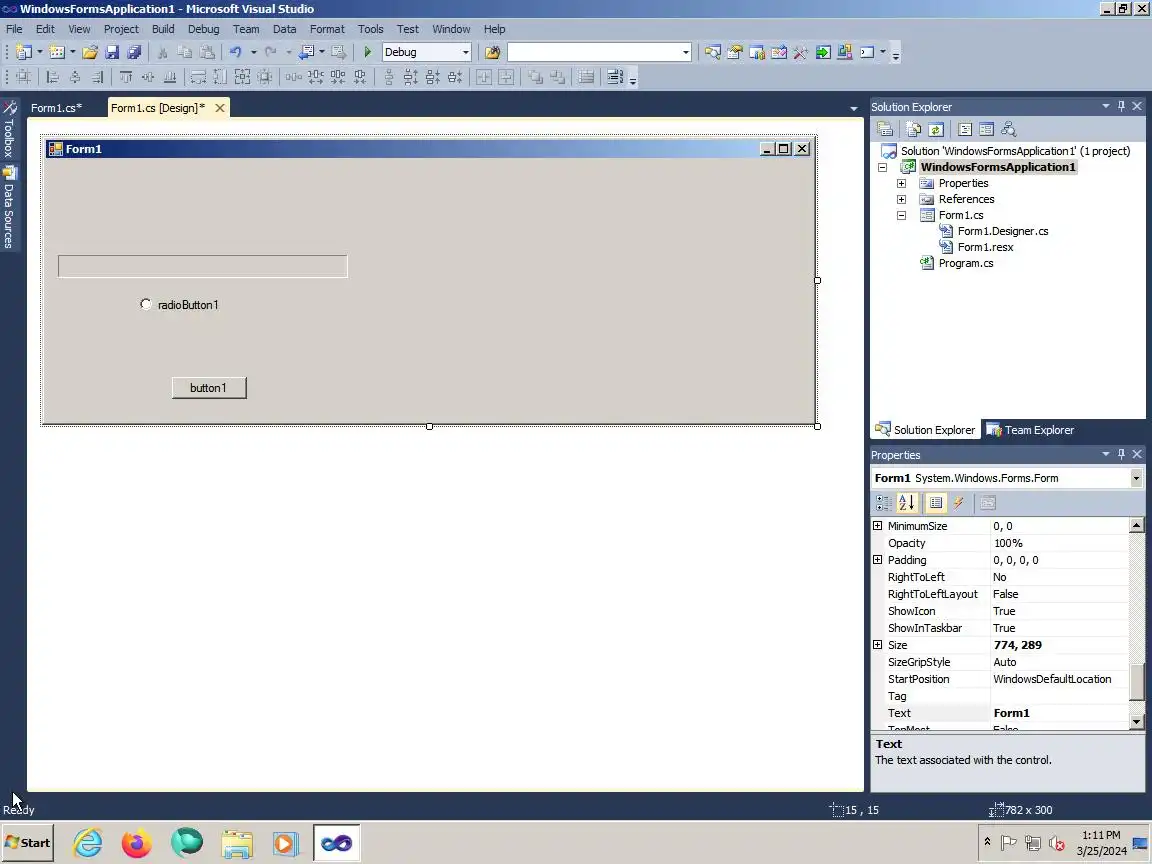
Task: Click the text box control on the form
Action: click(x=203, y=267)
